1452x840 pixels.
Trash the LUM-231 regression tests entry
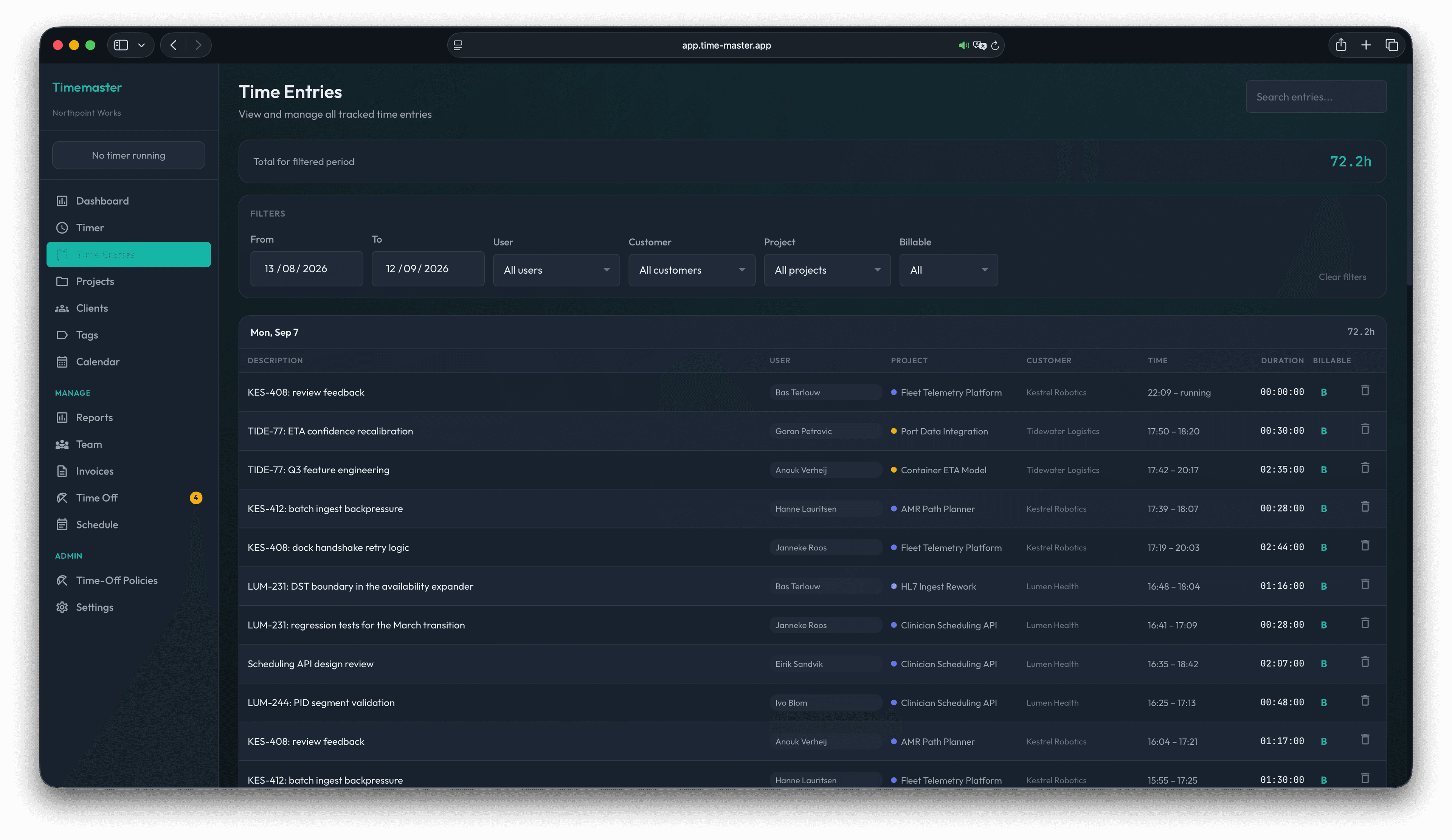point(1364,624)
